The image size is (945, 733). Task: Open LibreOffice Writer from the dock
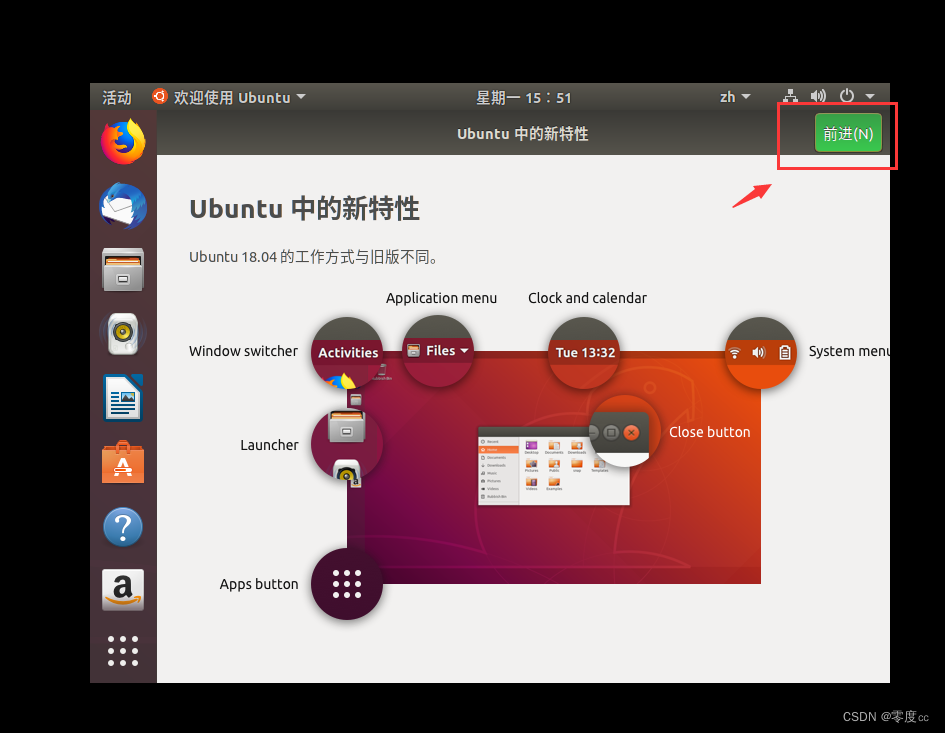[x=122, y=398]
